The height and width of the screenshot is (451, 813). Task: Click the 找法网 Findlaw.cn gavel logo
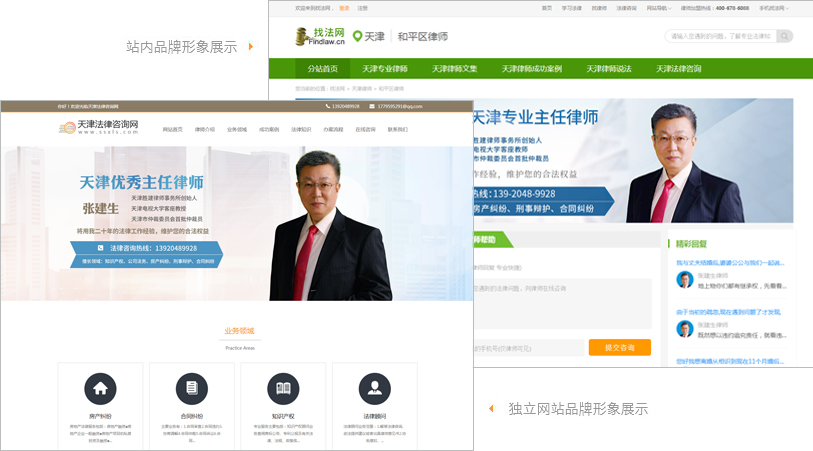[x=320, y=36]
